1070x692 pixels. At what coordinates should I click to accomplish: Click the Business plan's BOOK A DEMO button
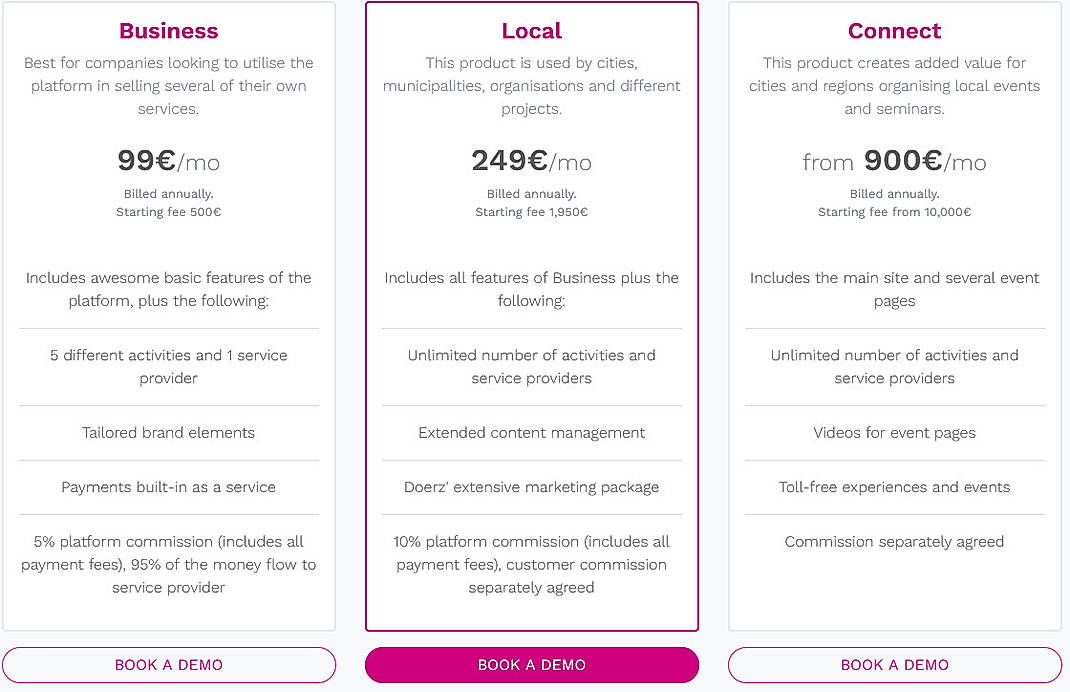point(168,665)
